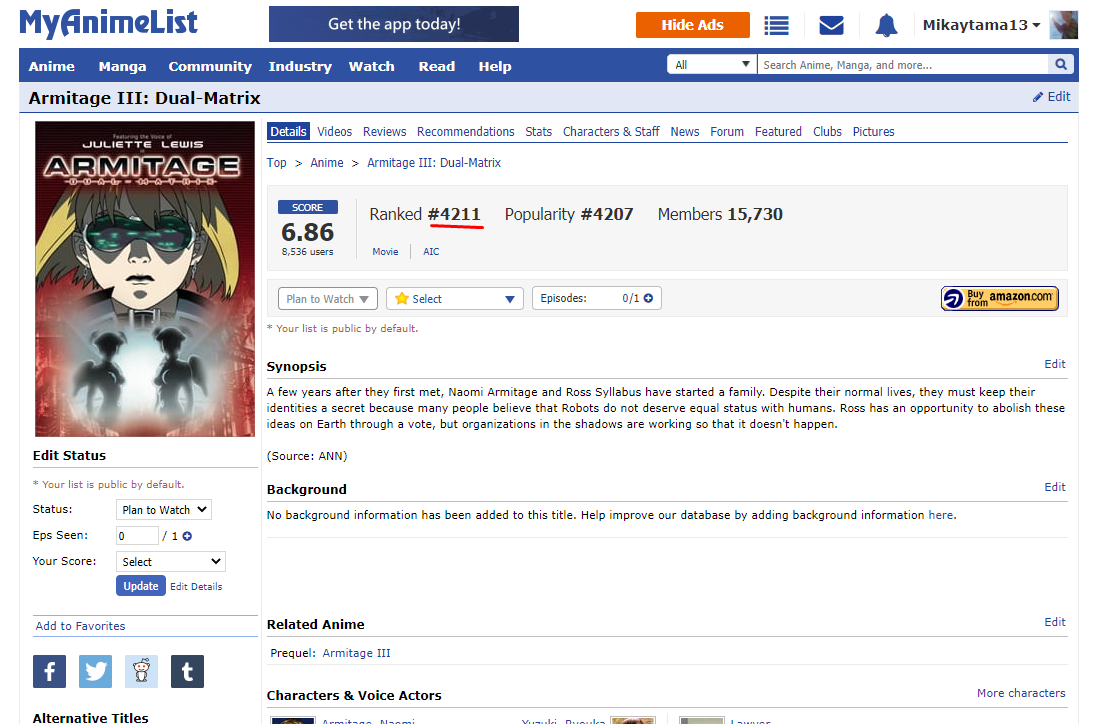Open the Community menu

click(x=210, y=66)
